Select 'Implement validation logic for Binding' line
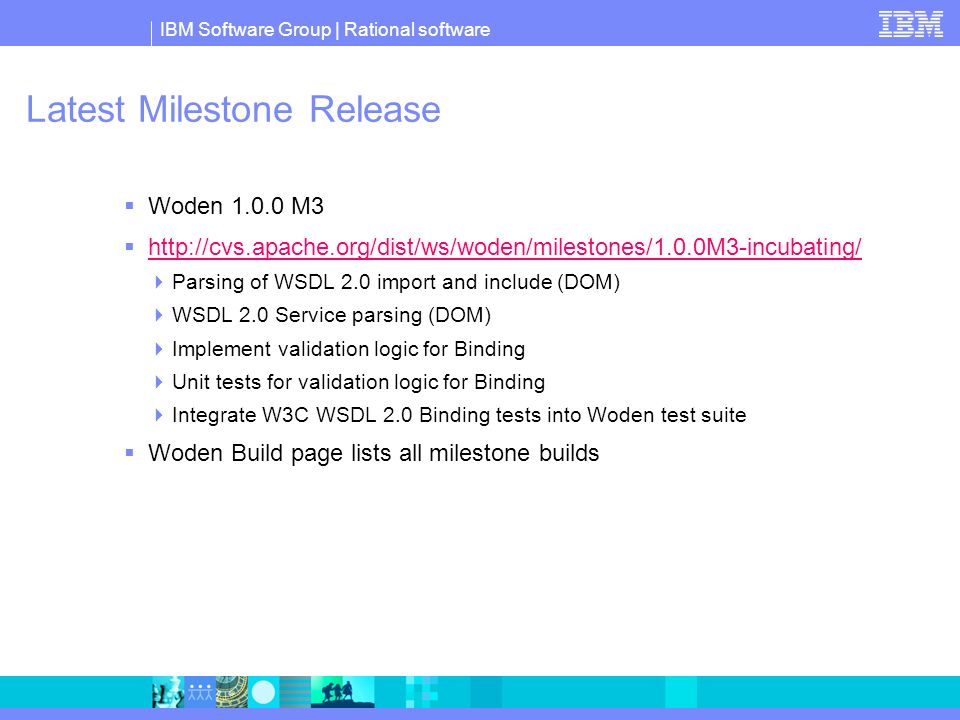This screenshot has width=960, height=720. [x=348, y=349]
